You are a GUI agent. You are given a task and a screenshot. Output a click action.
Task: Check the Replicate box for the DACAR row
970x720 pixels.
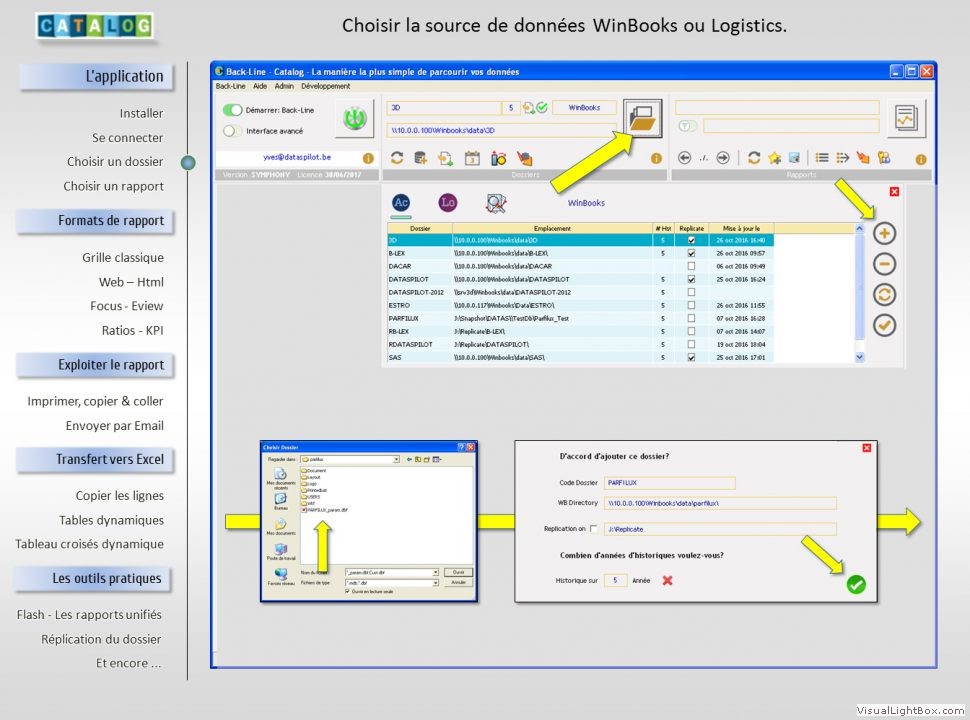click(x=692, y=266)
